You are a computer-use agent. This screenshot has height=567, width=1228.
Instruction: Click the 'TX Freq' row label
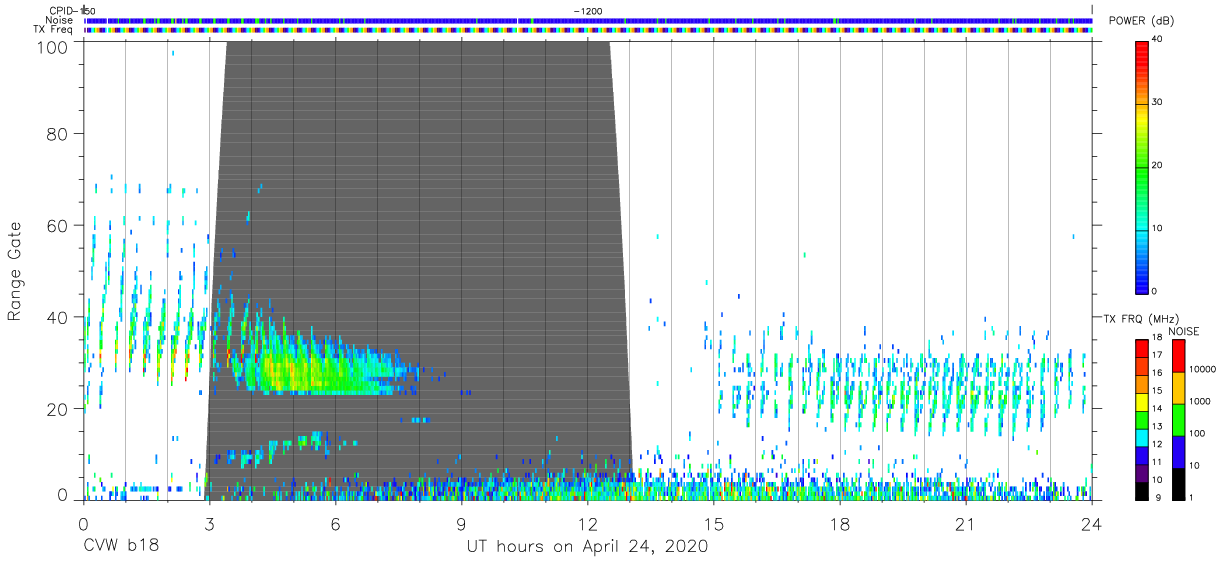coord(54,30)
